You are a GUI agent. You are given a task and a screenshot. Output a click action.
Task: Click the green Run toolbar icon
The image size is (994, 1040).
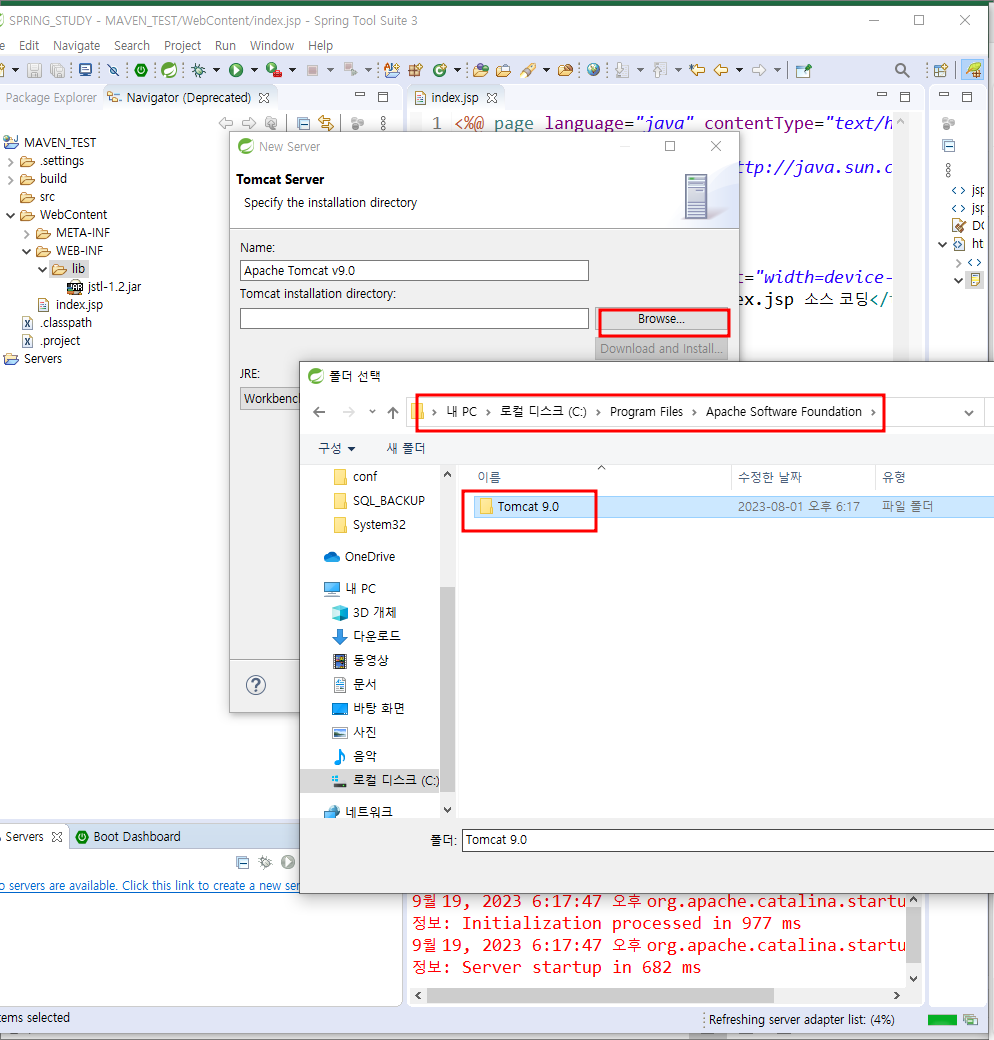236,70
